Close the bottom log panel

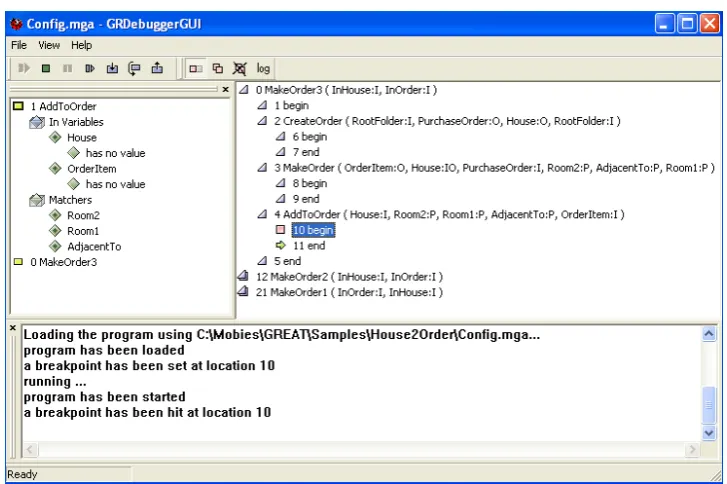point(13,328)
